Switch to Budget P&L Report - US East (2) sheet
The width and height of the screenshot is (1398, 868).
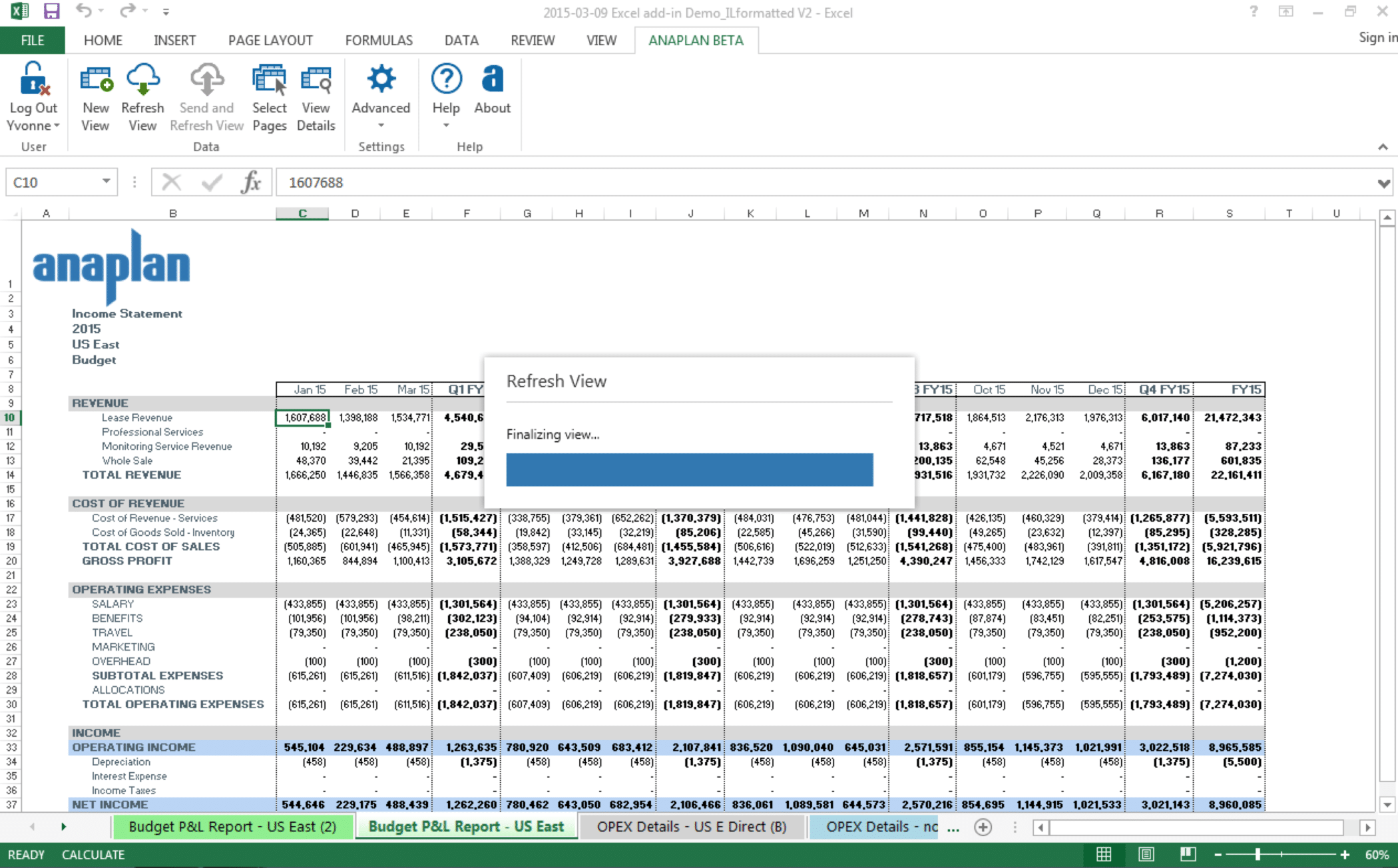pyautogui.click(x=232, y=827)
